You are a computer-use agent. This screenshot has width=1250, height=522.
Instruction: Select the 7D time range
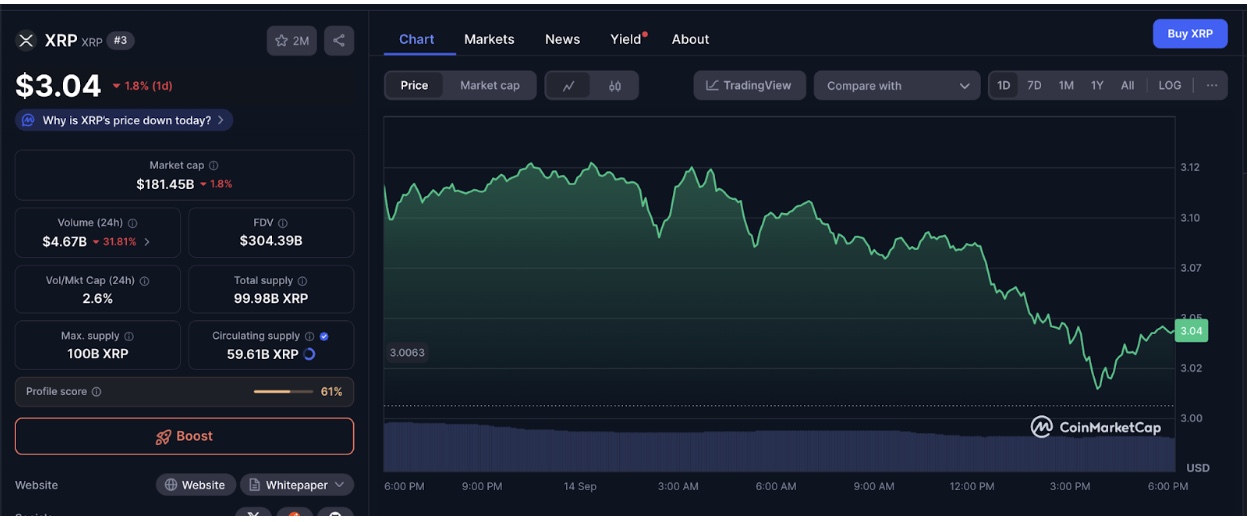[1034, 86]
